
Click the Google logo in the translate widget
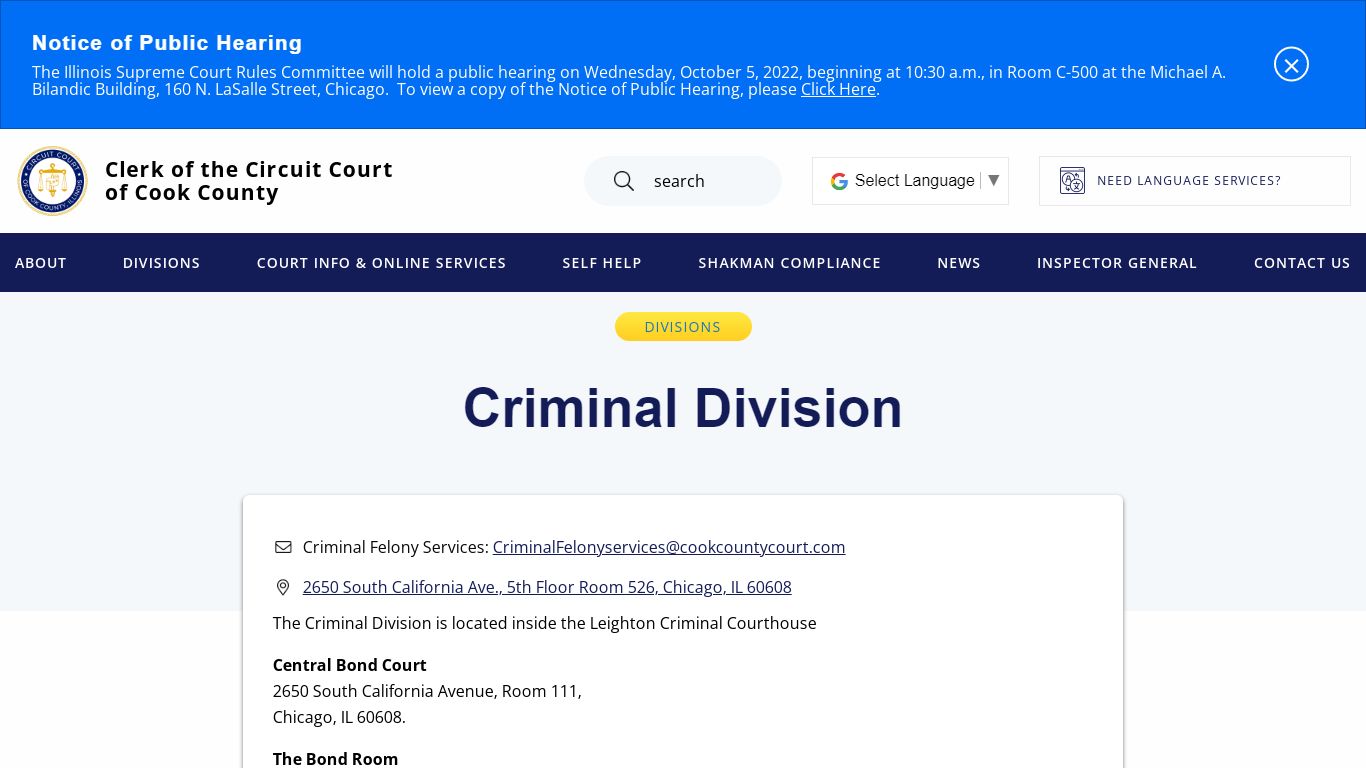[838, 181]
